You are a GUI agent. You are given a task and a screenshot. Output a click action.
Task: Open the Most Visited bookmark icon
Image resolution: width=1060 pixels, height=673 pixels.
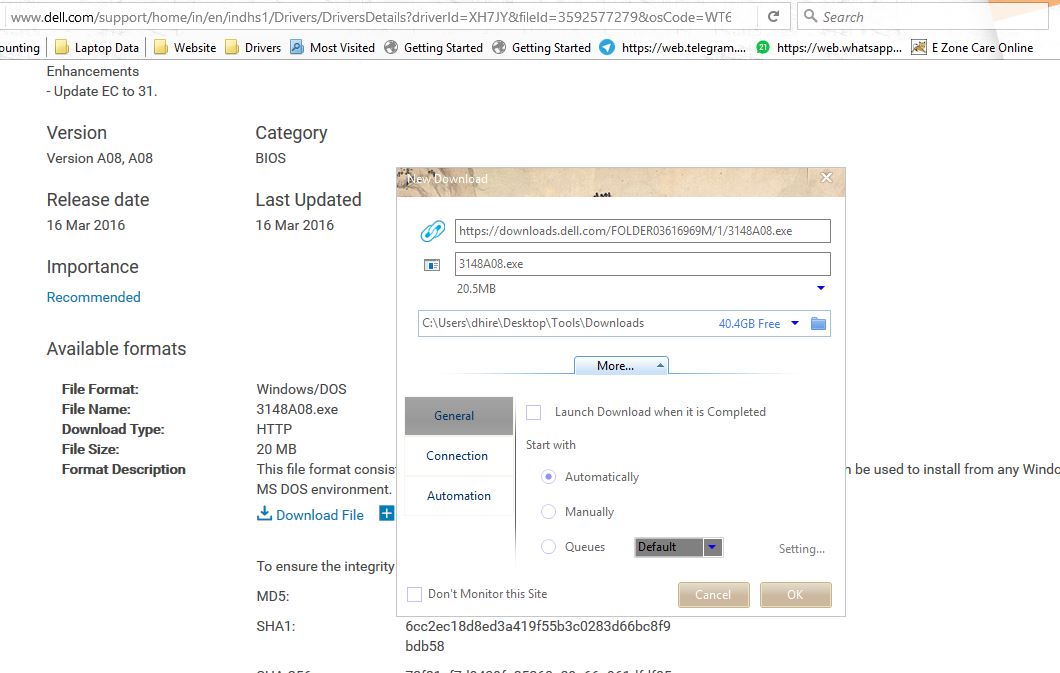pos(297,47)
